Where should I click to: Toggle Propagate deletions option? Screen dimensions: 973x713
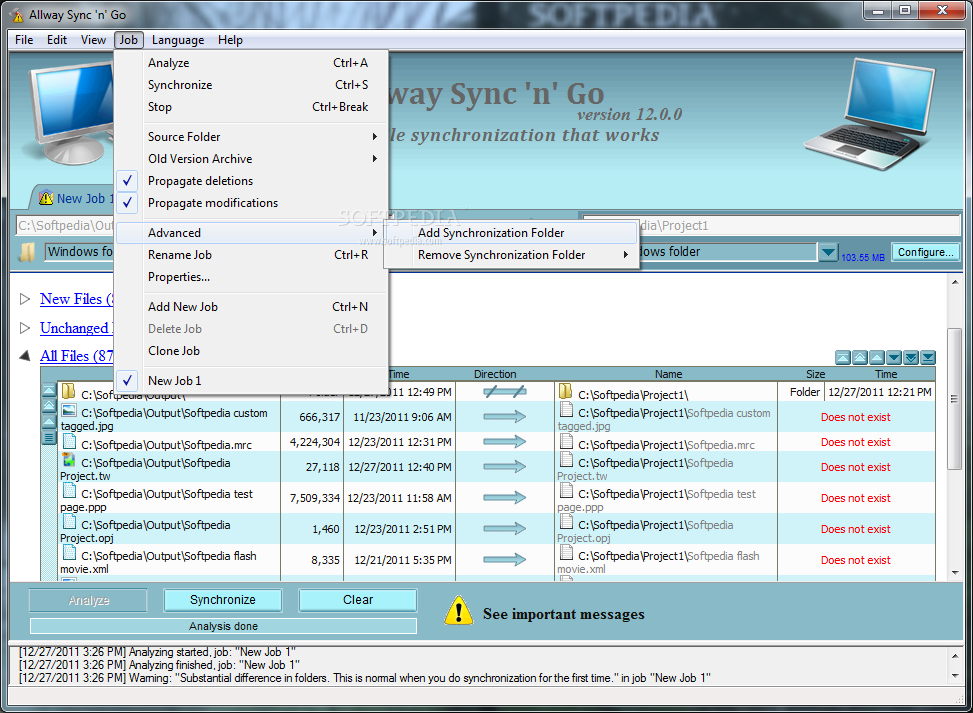point(251,181)
